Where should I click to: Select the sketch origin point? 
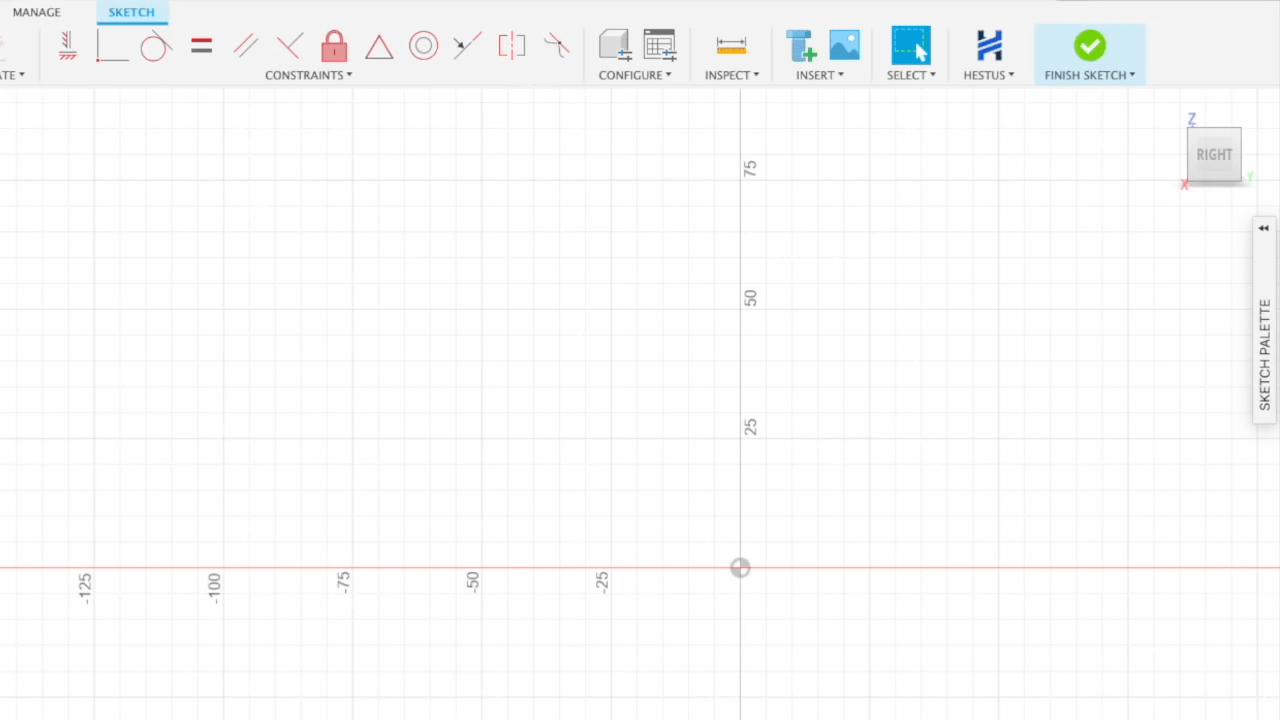(x=740, y=568)
